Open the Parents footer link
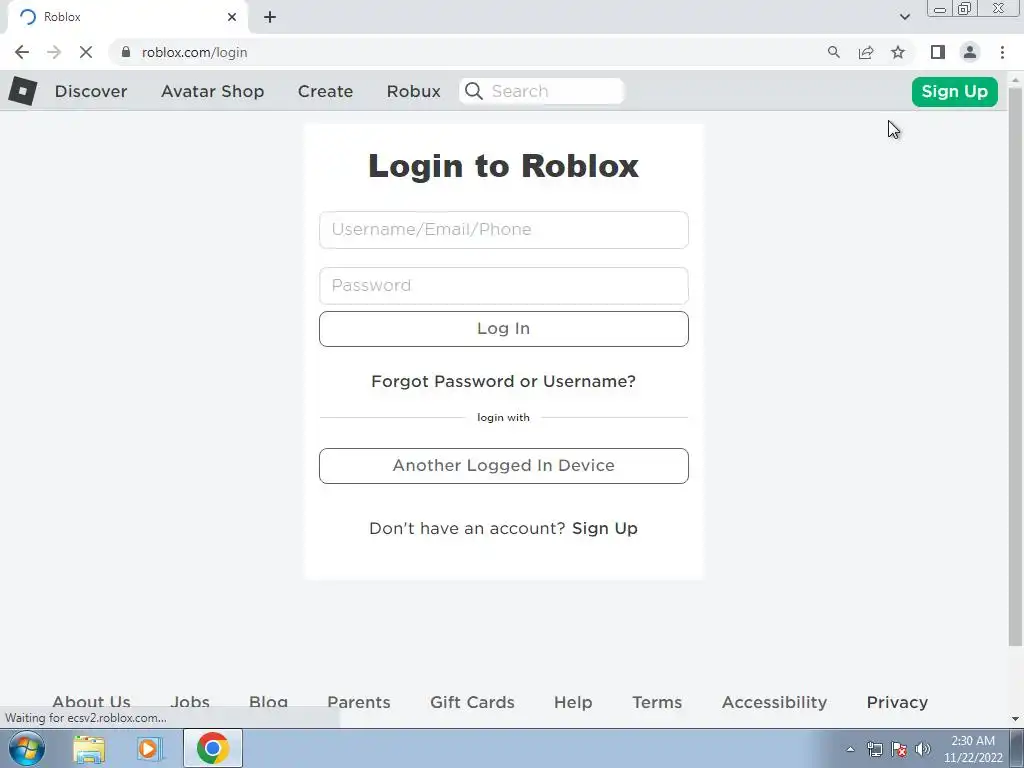1024x768 pixels. 359,702
